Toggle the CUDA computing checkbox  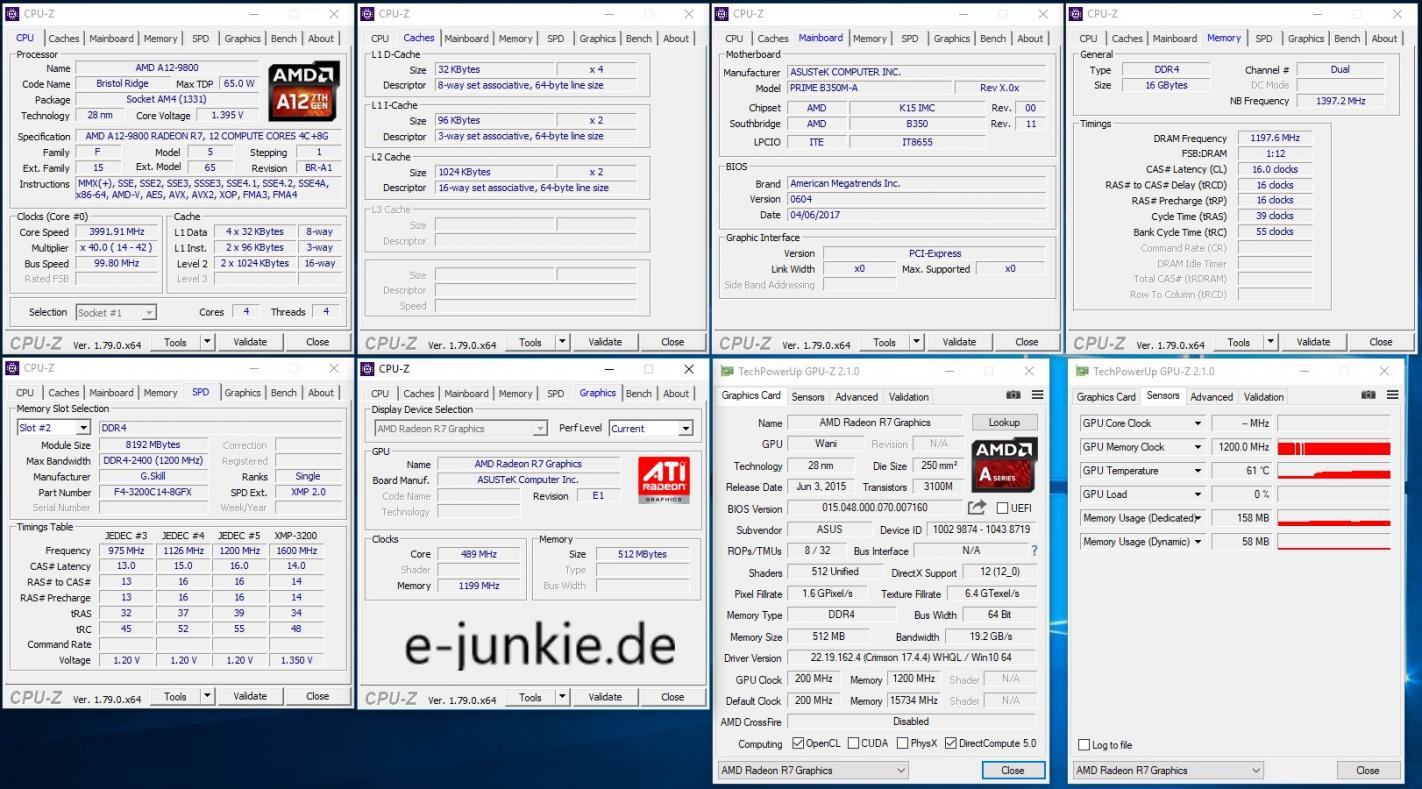[x=852, y=743]
